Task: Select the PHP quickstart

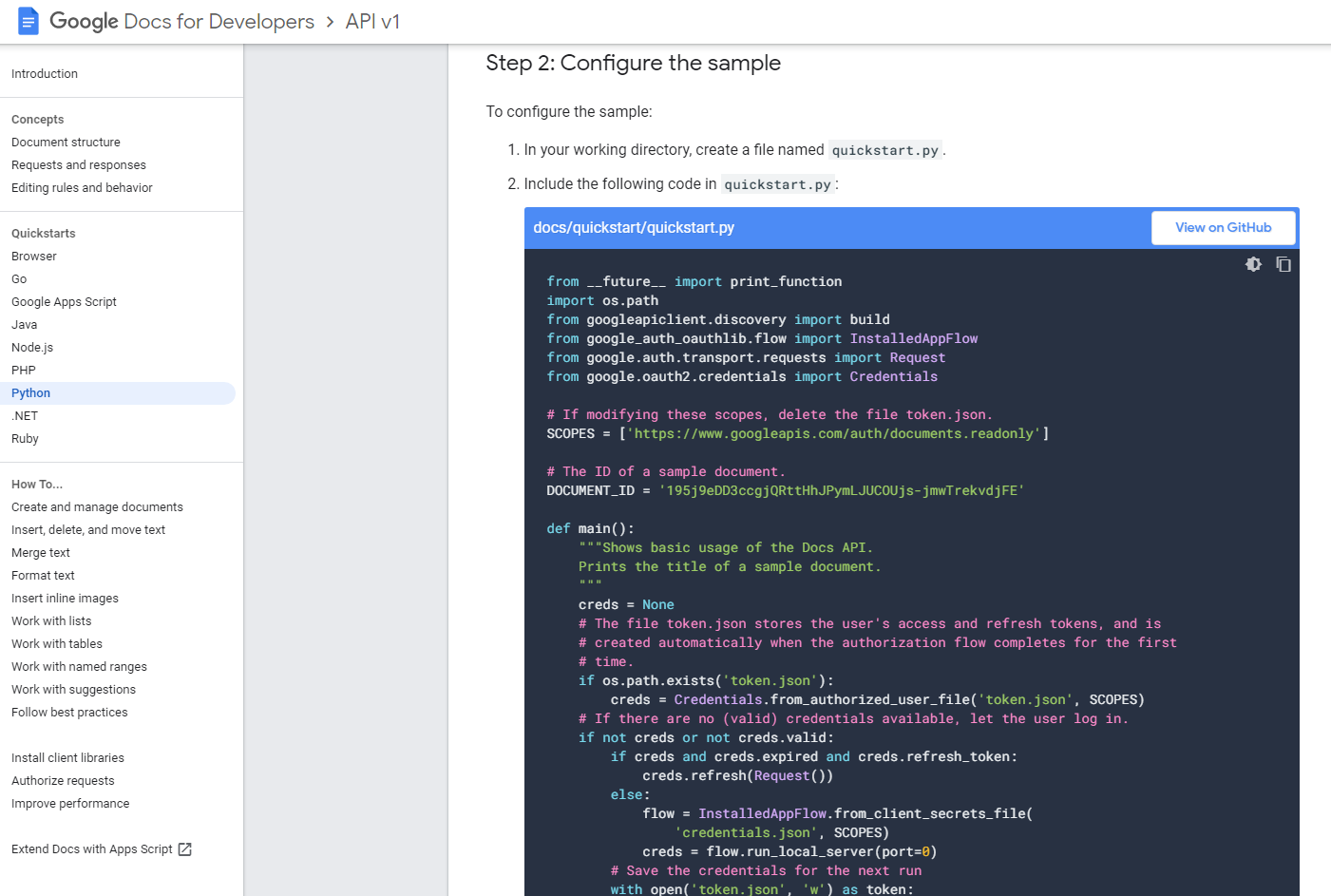Action: [24, 371]
